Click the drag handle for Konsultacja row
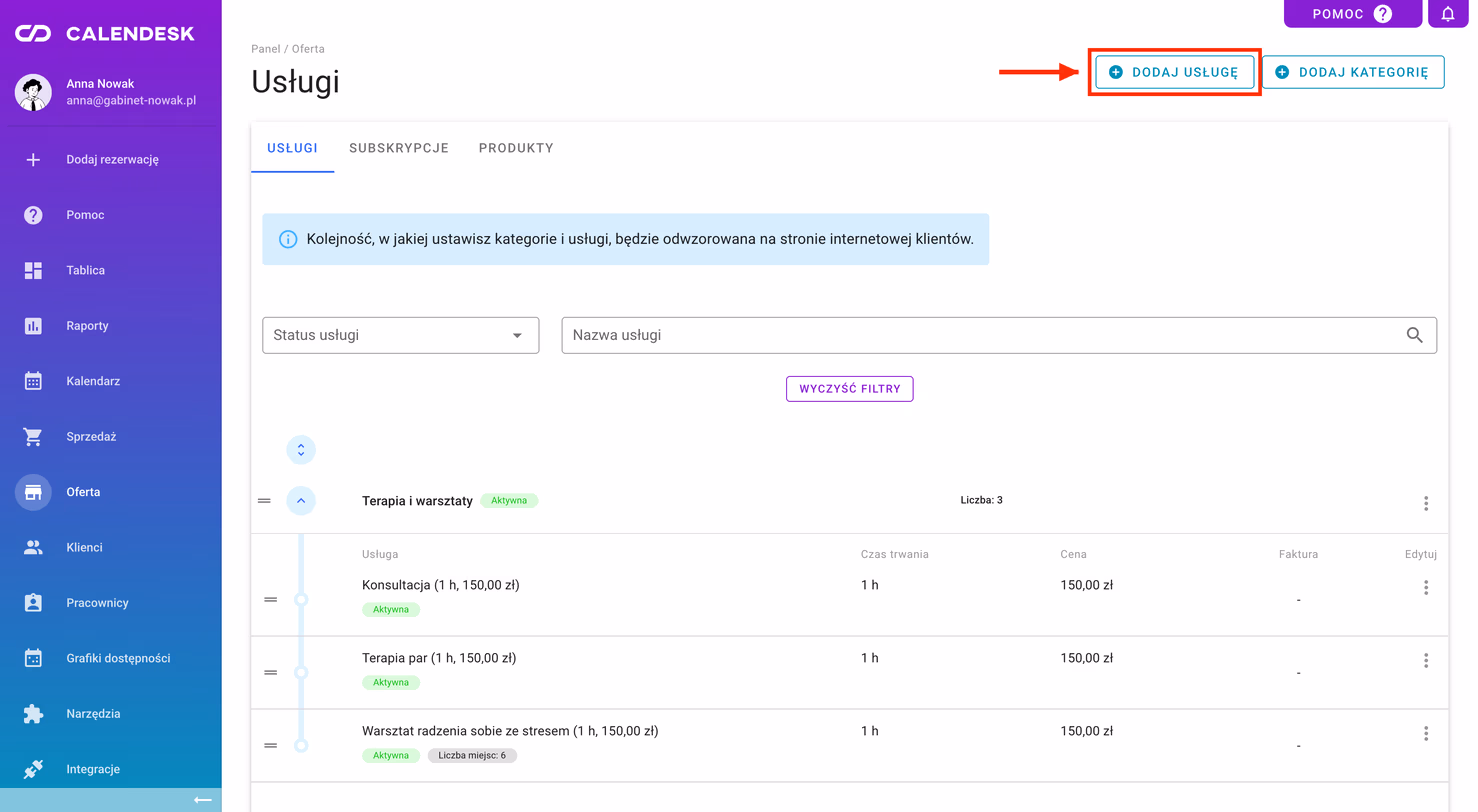 [270, 599]
